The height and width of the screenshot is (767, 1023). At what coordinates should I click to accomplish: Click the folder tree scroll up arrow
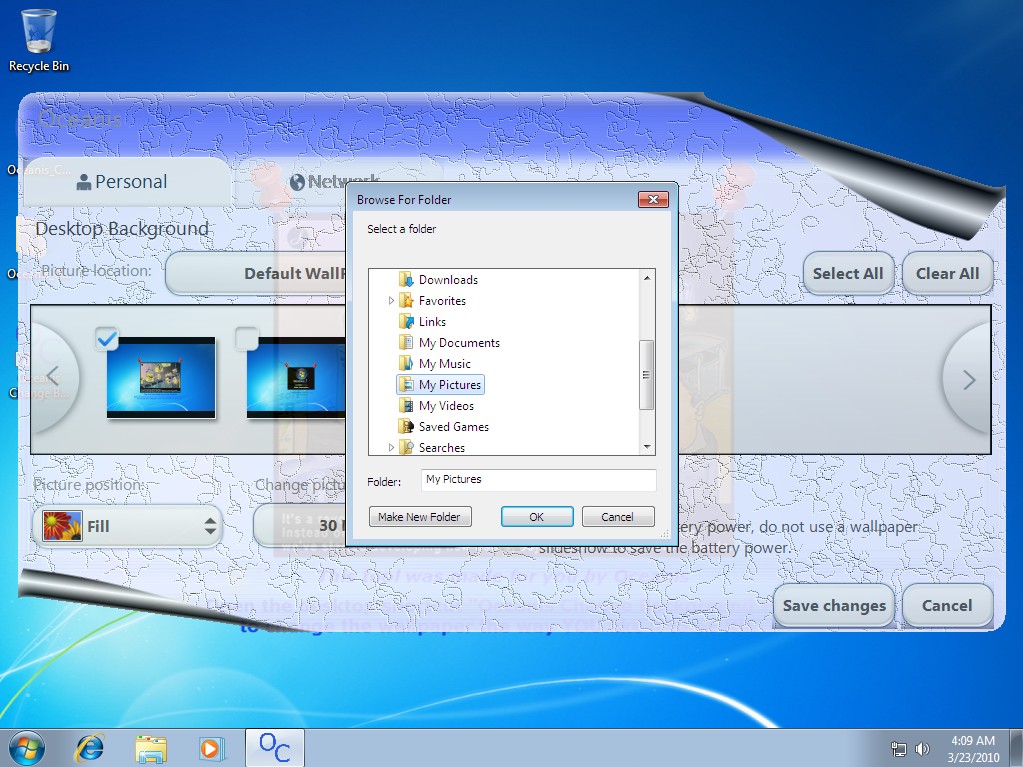pos(647,278)
